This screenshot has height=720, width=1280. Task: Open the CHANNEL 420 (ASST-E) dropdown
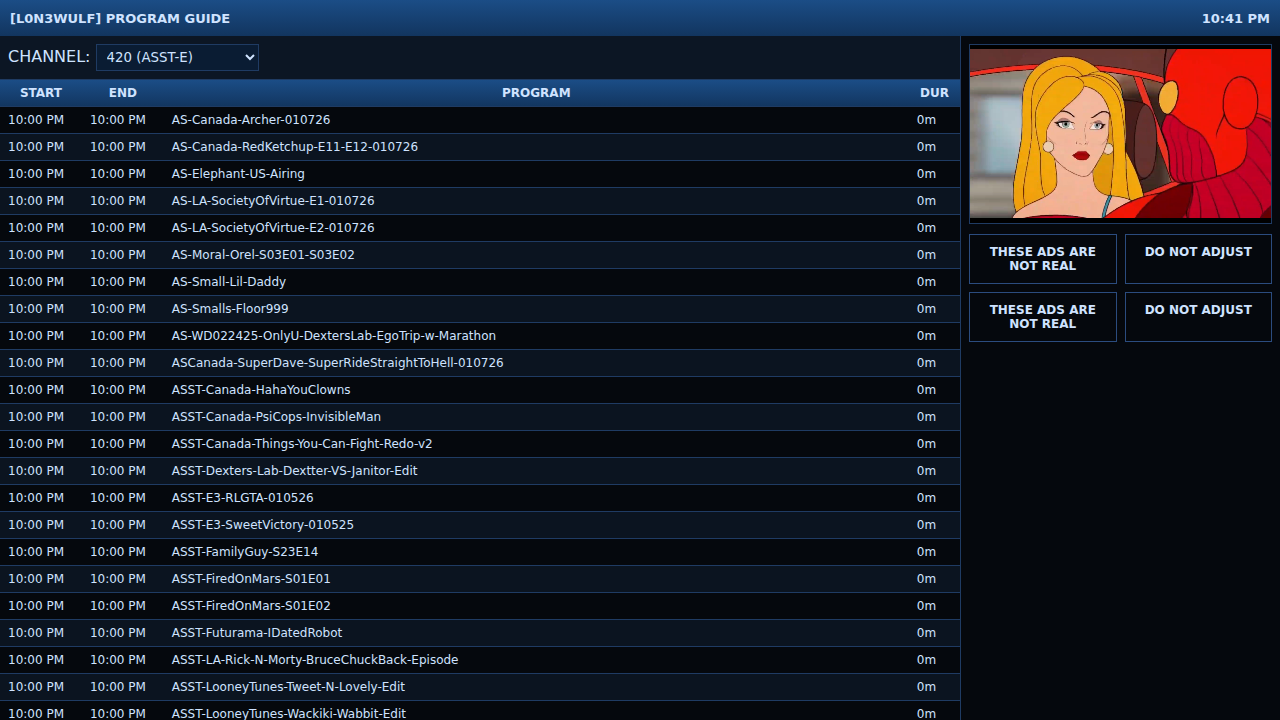pyautogui.click(x=177, y=58)
